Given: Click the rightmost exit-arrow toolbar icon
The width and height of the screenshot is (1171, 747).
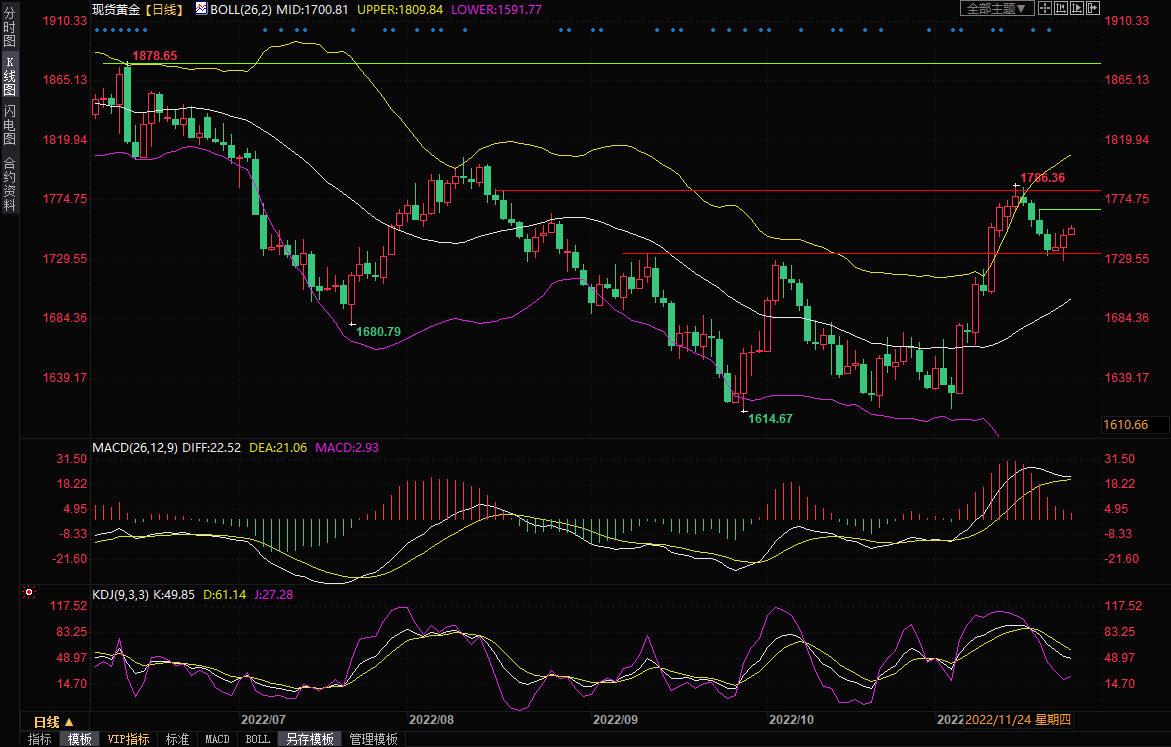Looking at the screenshot, I should pos(1094,8).
